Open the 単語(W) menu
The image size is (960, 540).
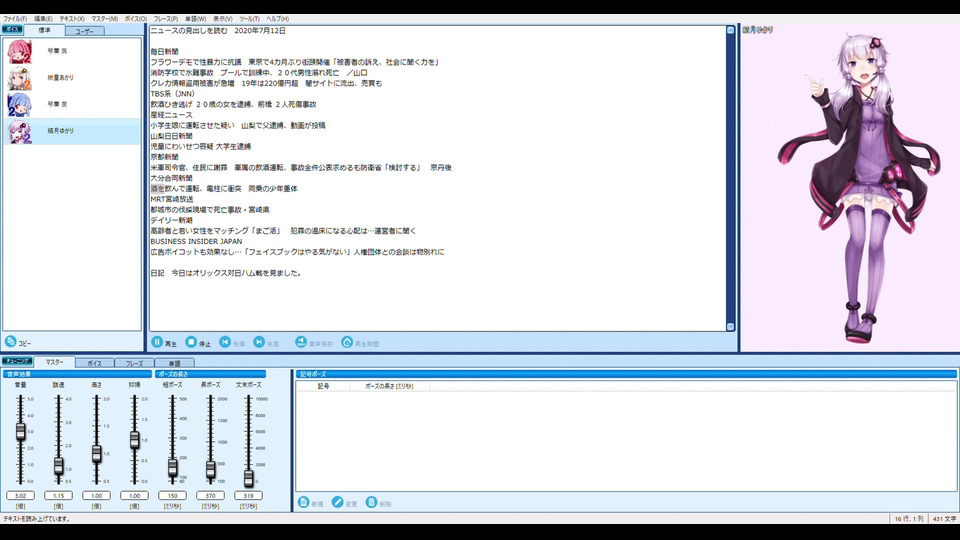[x=195, y=19]
